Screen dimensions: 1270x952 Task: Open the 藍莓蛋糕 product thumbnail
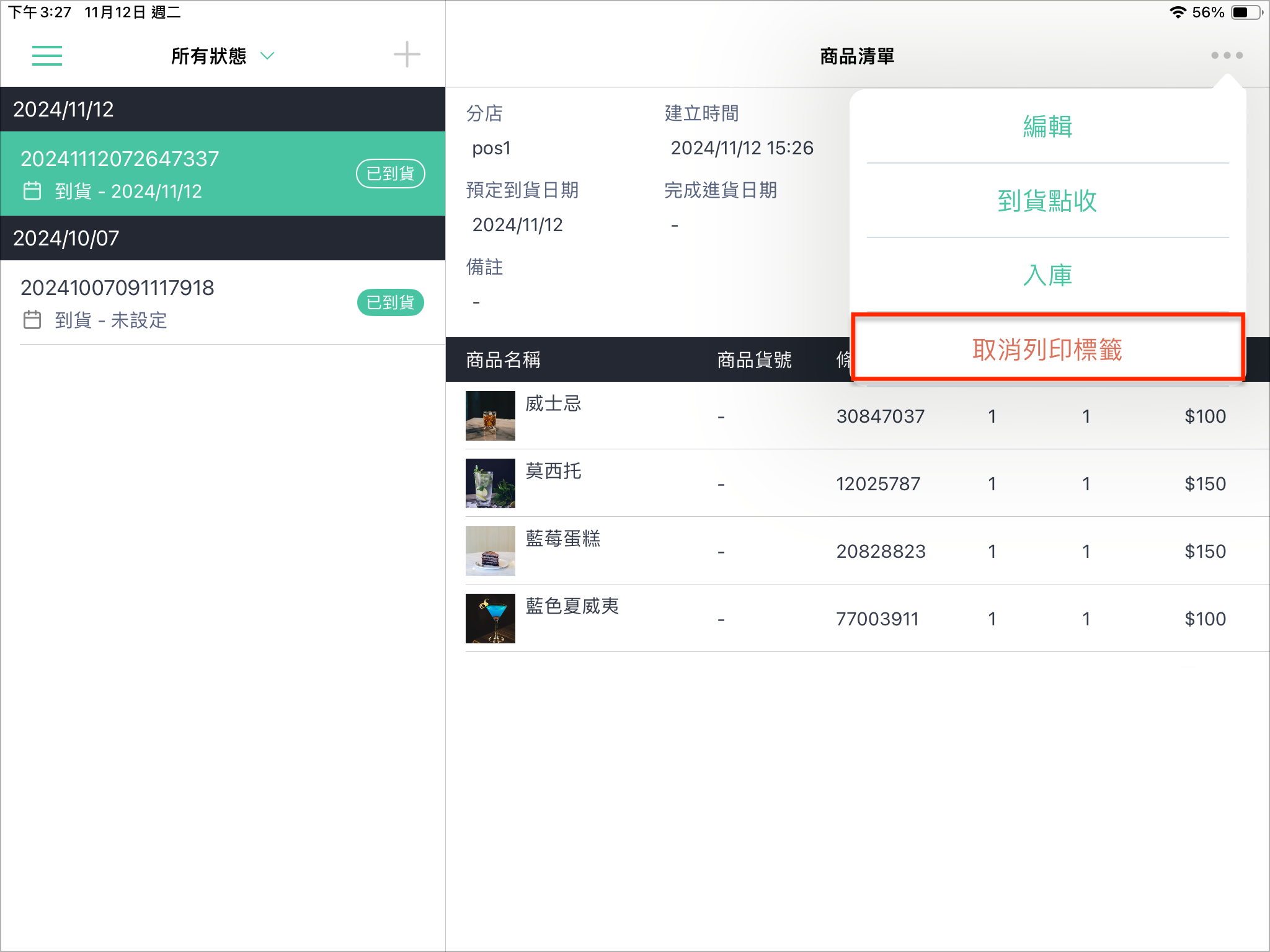(x=491, y=551)
